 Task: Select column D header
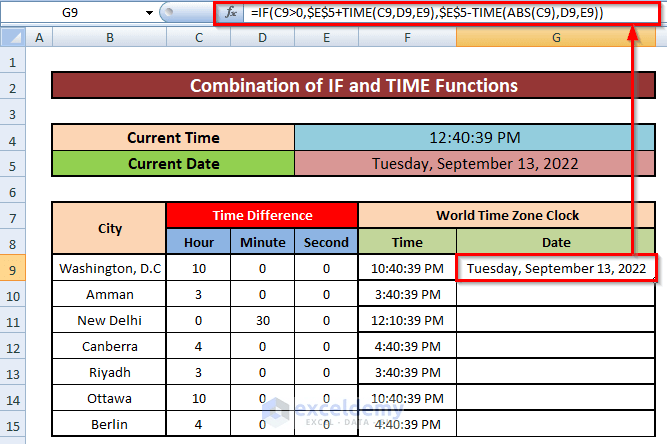coord(262,37)
